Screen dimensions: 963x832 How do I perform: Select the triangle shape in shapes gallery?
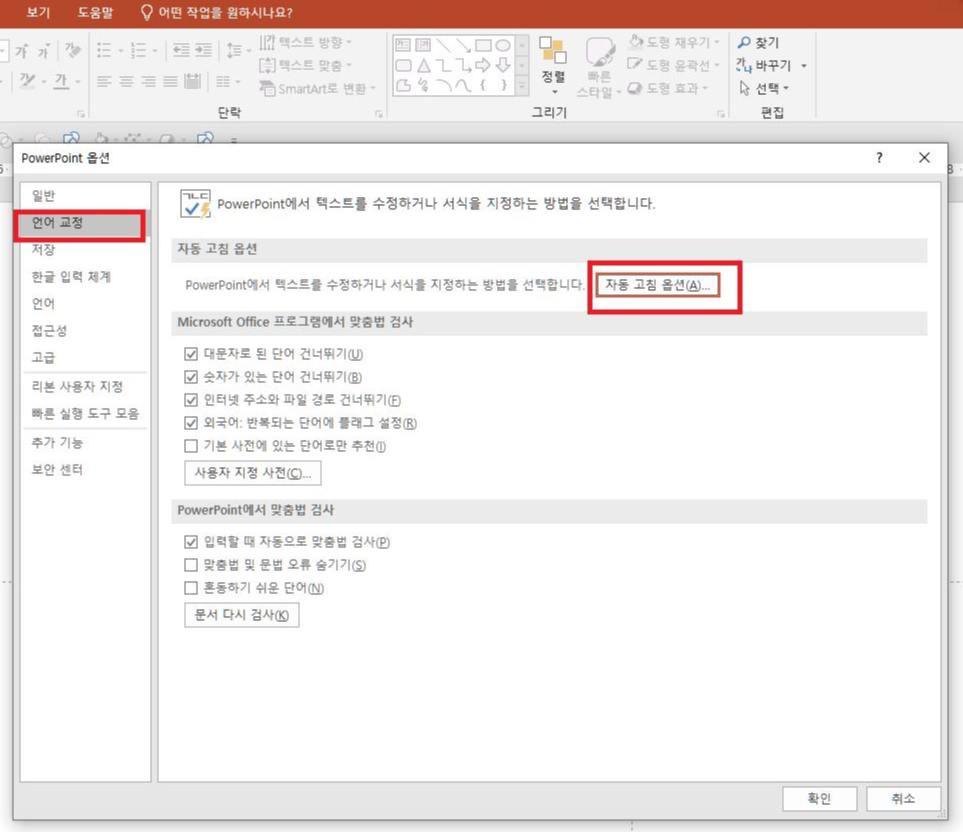424,66
